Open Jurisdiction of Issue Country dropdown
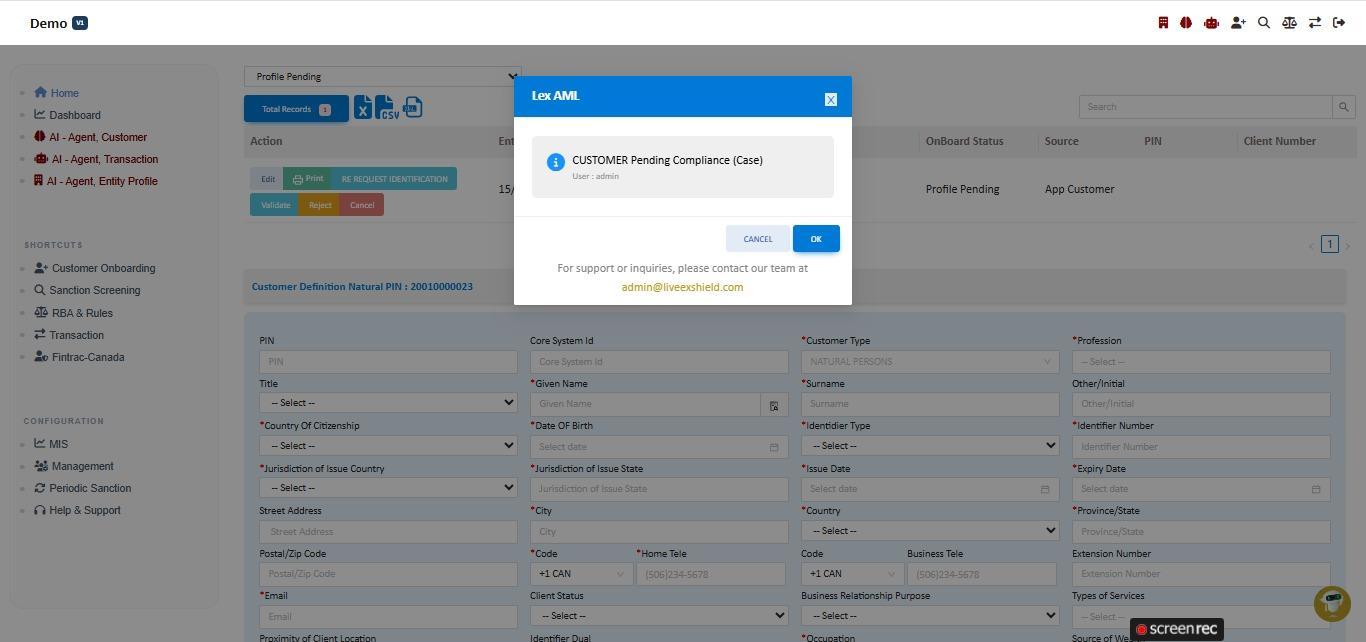The width and height of the screenshot is (1366, 642). (388, 488)
